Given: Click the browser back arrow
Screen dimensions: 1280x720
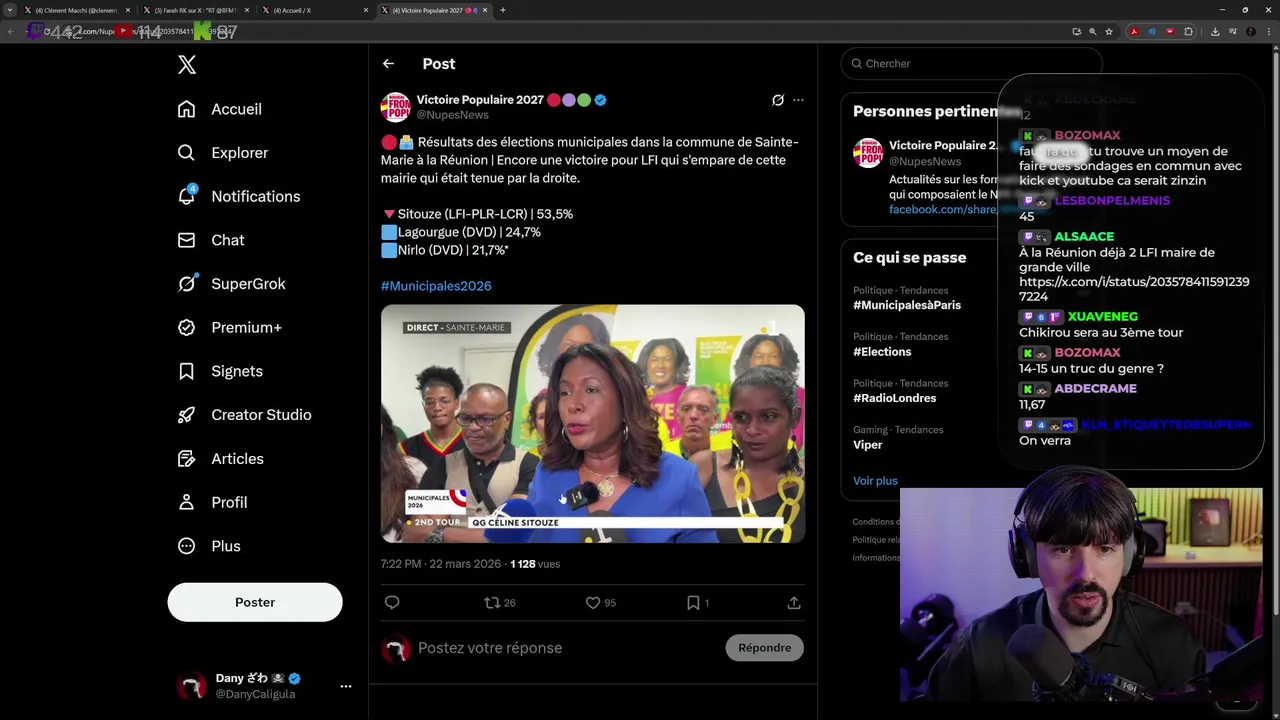Looking at the screenshot, I should (12, 31).
